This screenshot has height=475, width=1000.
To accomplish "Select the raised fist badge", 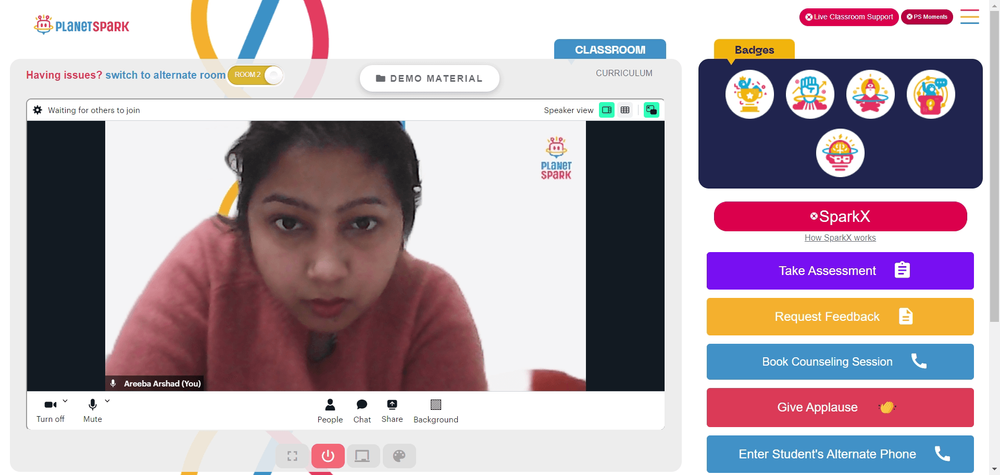I will pos(810,94).
